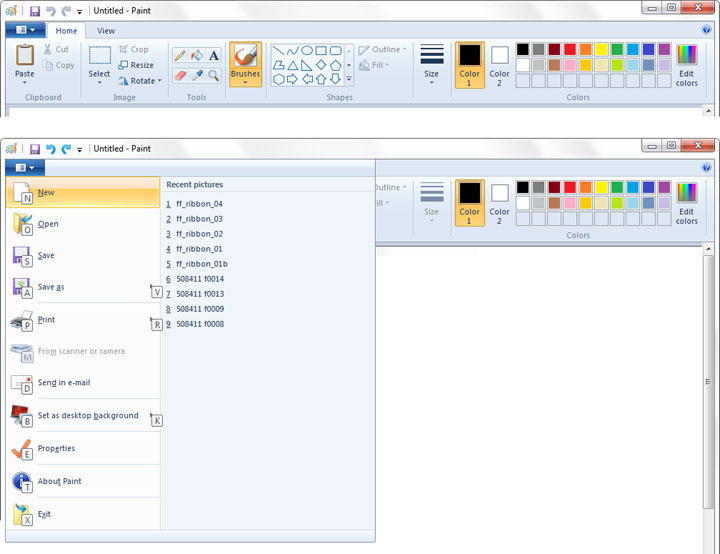
Task: Click the Crop button
Action: click(x=134, y=49)
